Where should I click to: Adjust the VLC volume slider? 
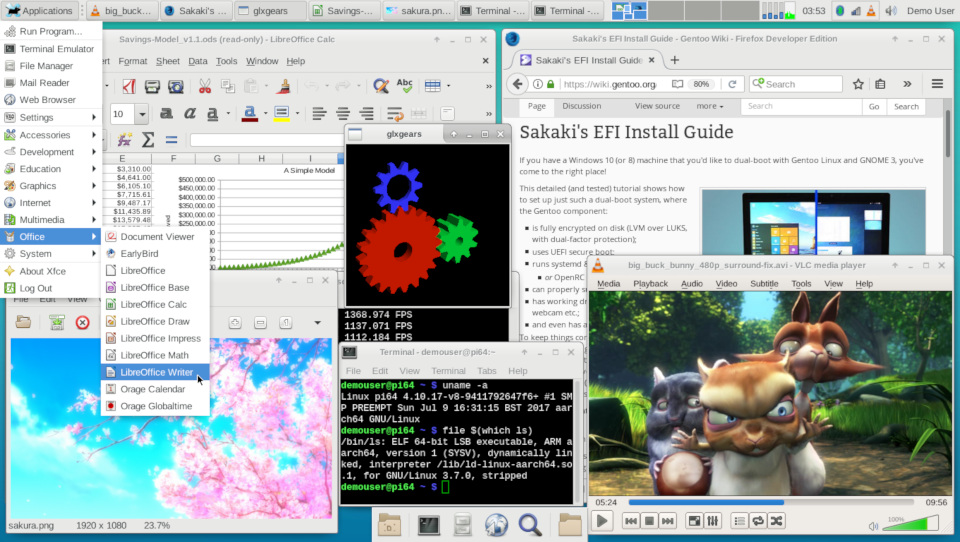910,524
